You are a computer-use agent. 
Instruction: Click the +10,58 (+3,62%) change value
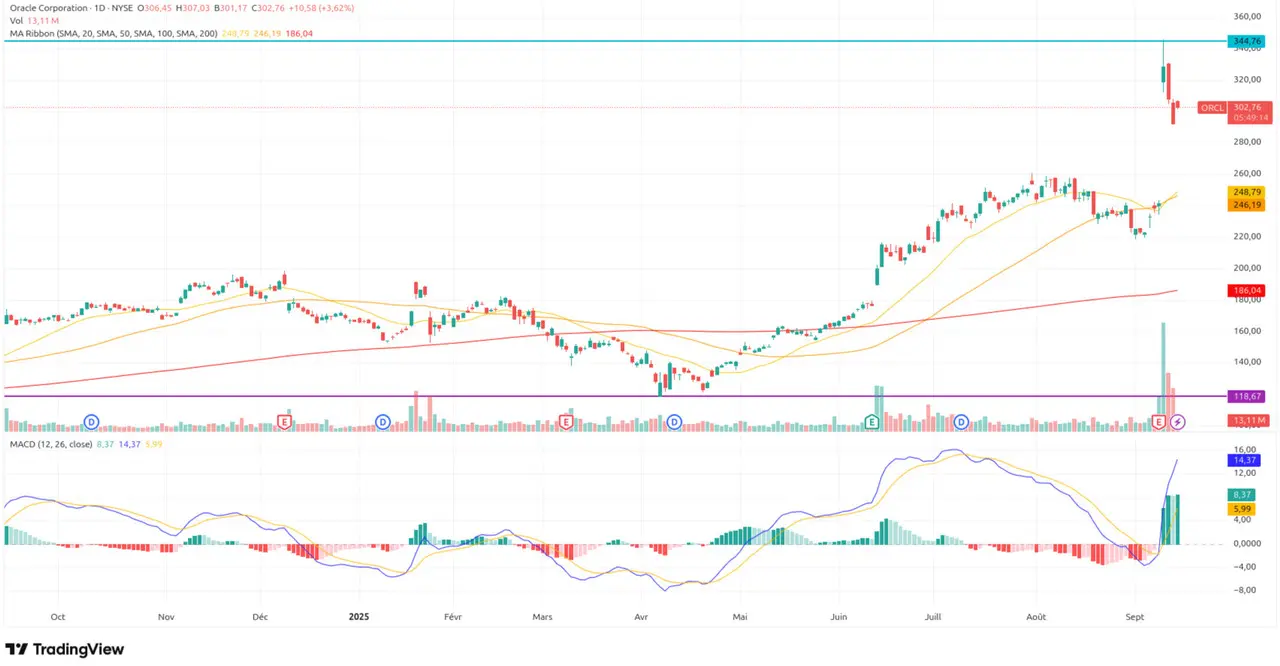click(321, 8)
